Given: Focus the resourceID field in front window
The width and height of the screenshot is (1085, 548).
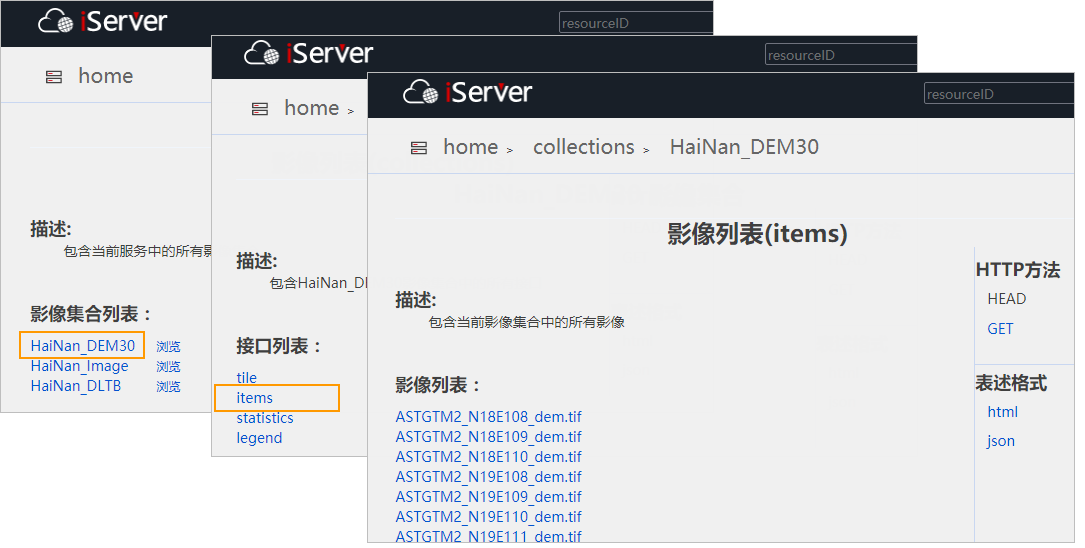Looking at the screenshot, I should (x=997, y=94).
